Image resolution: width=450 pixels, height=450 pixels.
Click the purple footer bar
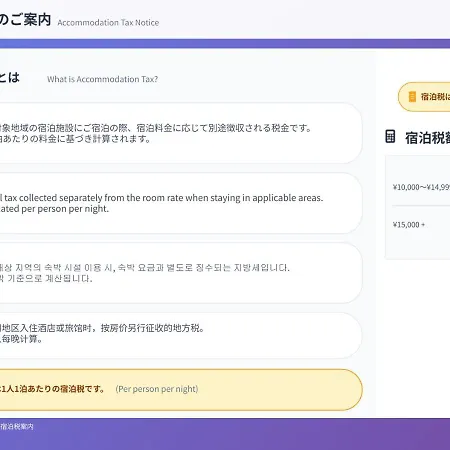click(x=225, y=434)
